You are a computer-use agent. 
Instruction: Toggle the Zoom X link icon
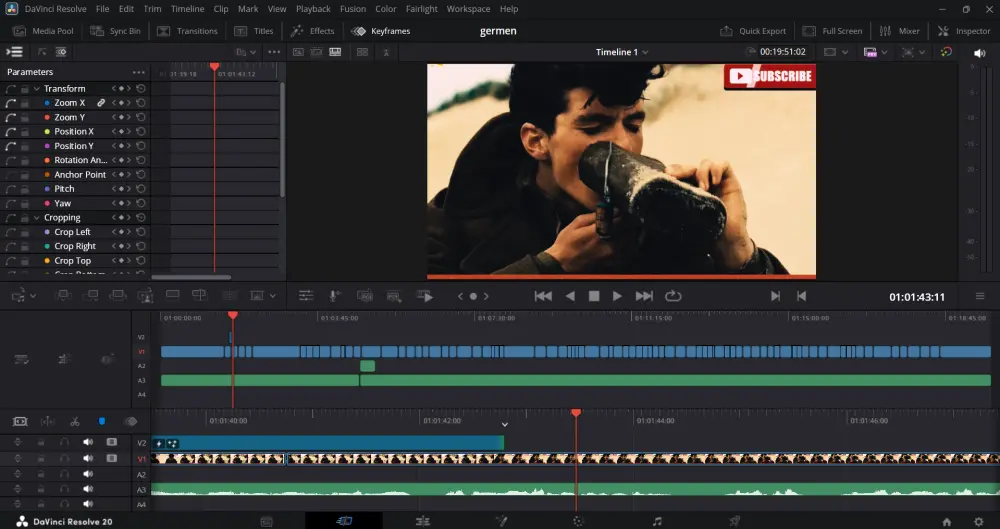click(101, 103)
